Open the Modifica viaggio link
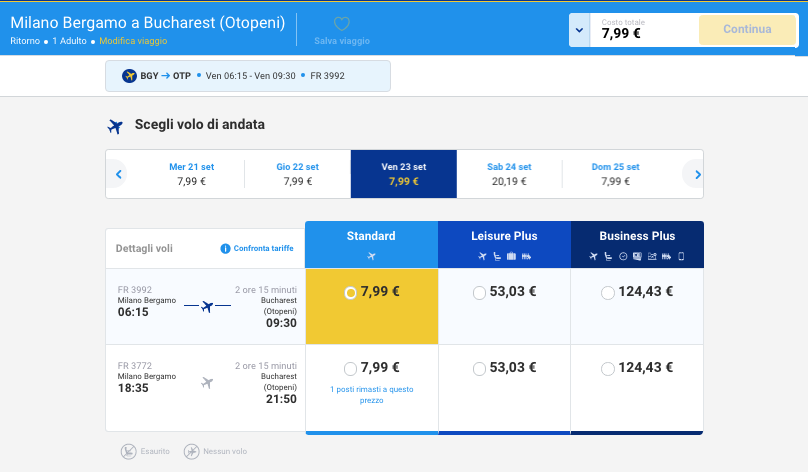808x472 pixels. click(133, 41)
